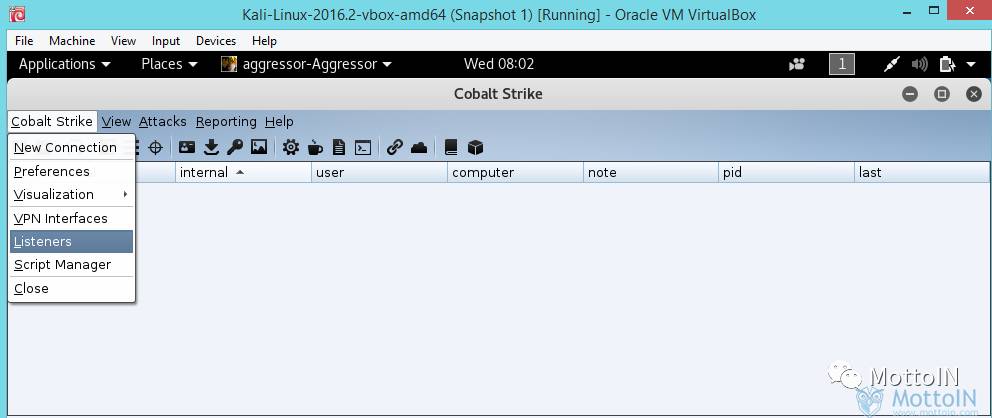Click the battery status icon
The width and height of the screenshot is (992, 418).
947,64
